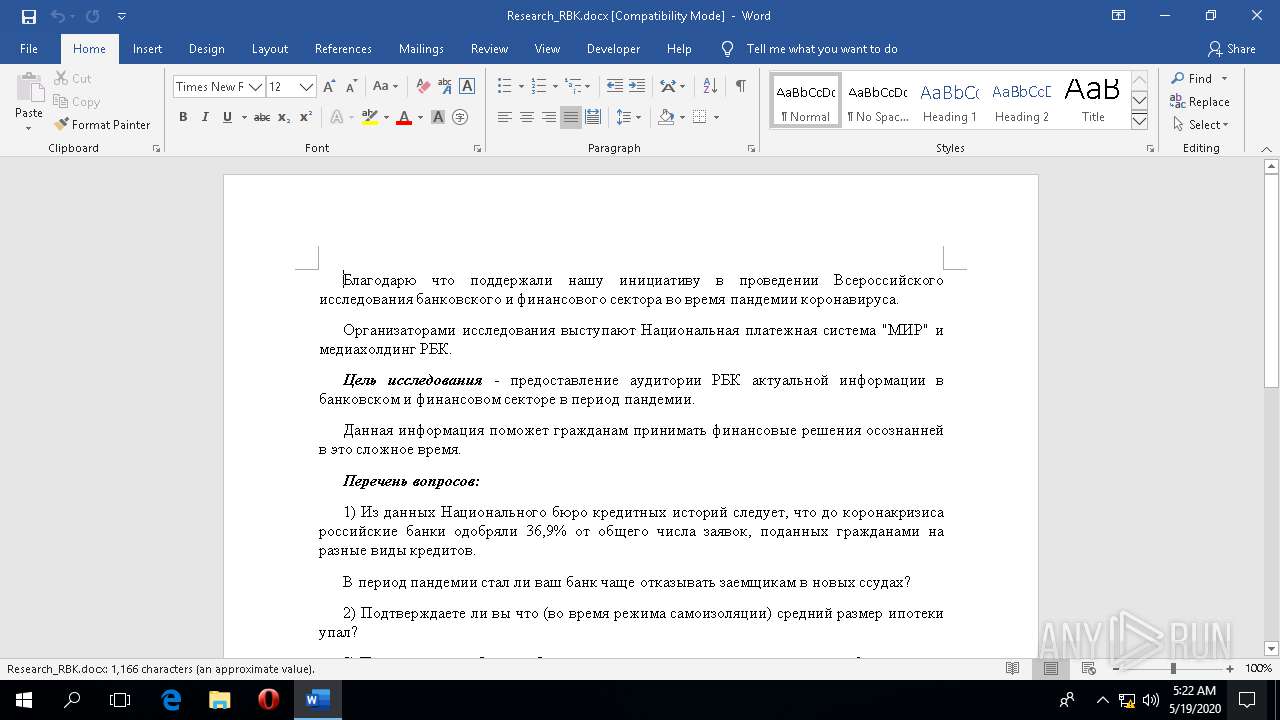Switch to Read Mode view
This screenshot has width=1280, height=720.
(x=1012, y=668)
